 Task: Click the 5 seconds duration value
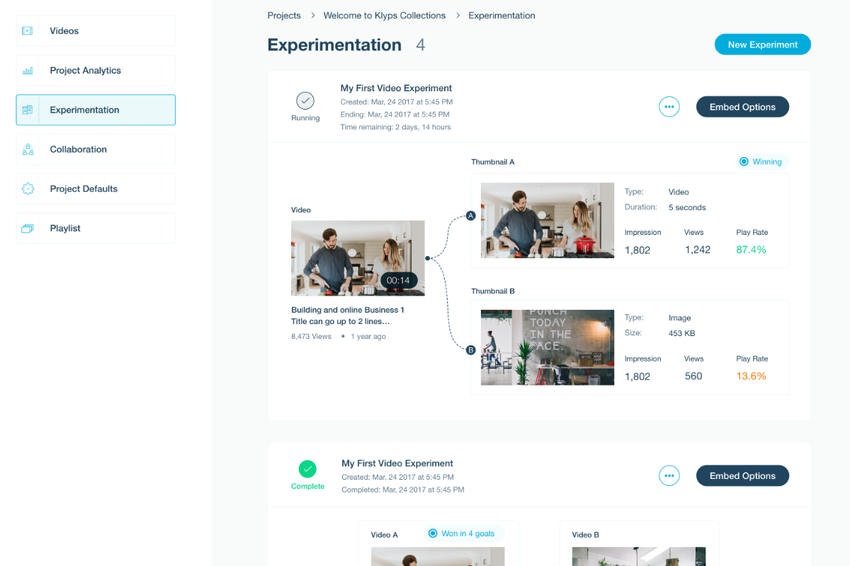coord(687,207)
